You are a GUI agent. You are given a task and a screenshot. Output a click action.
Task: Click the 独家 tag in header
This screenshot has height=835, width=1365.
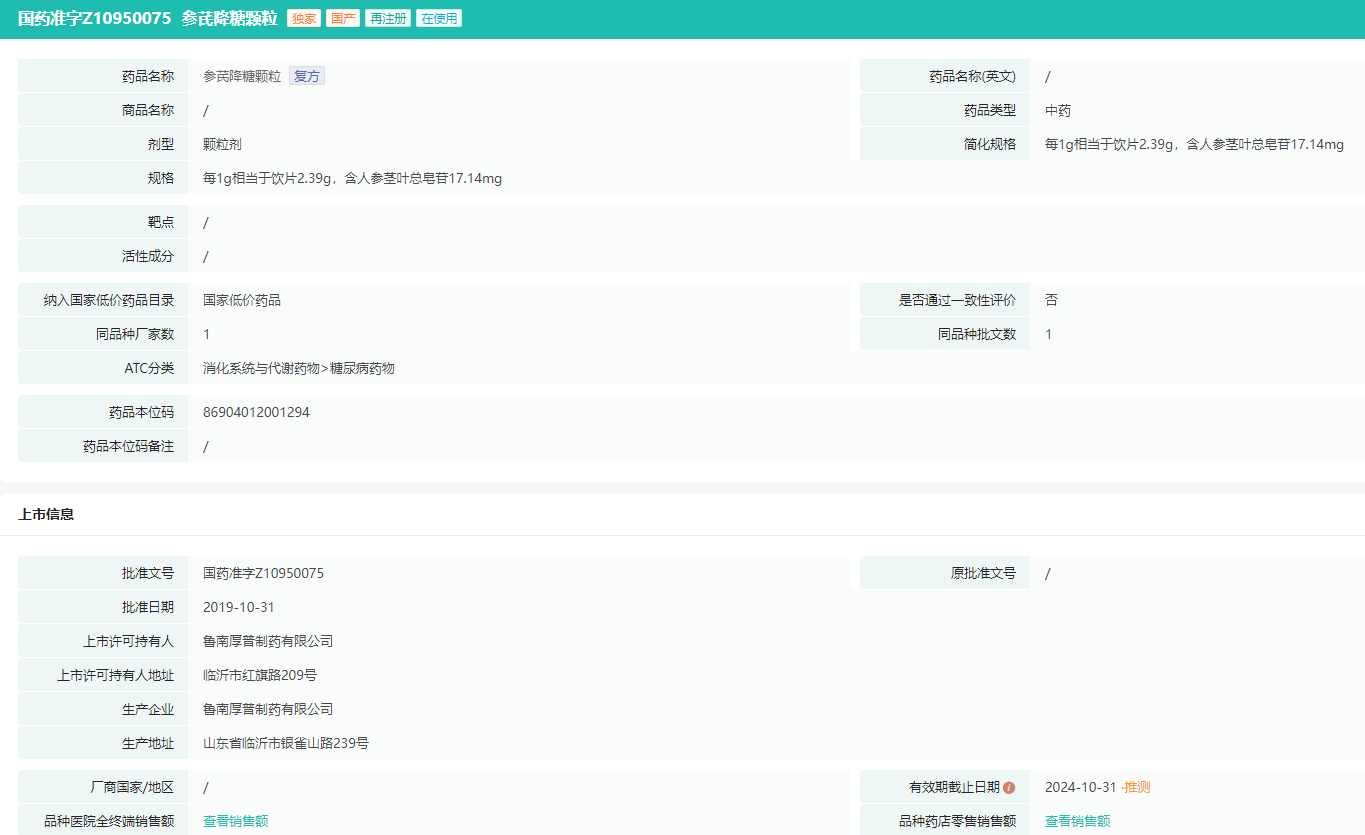tap(303, 18)
